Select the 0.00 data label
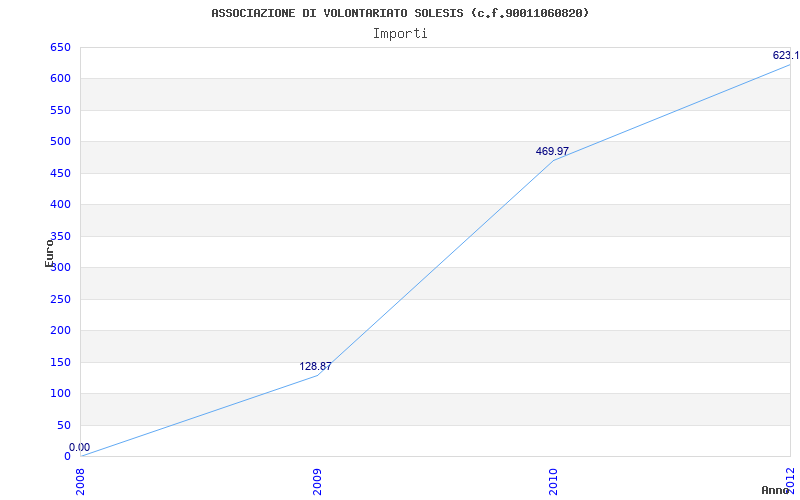This screenshot has width=800, height=500. click(x=80, y=447)
